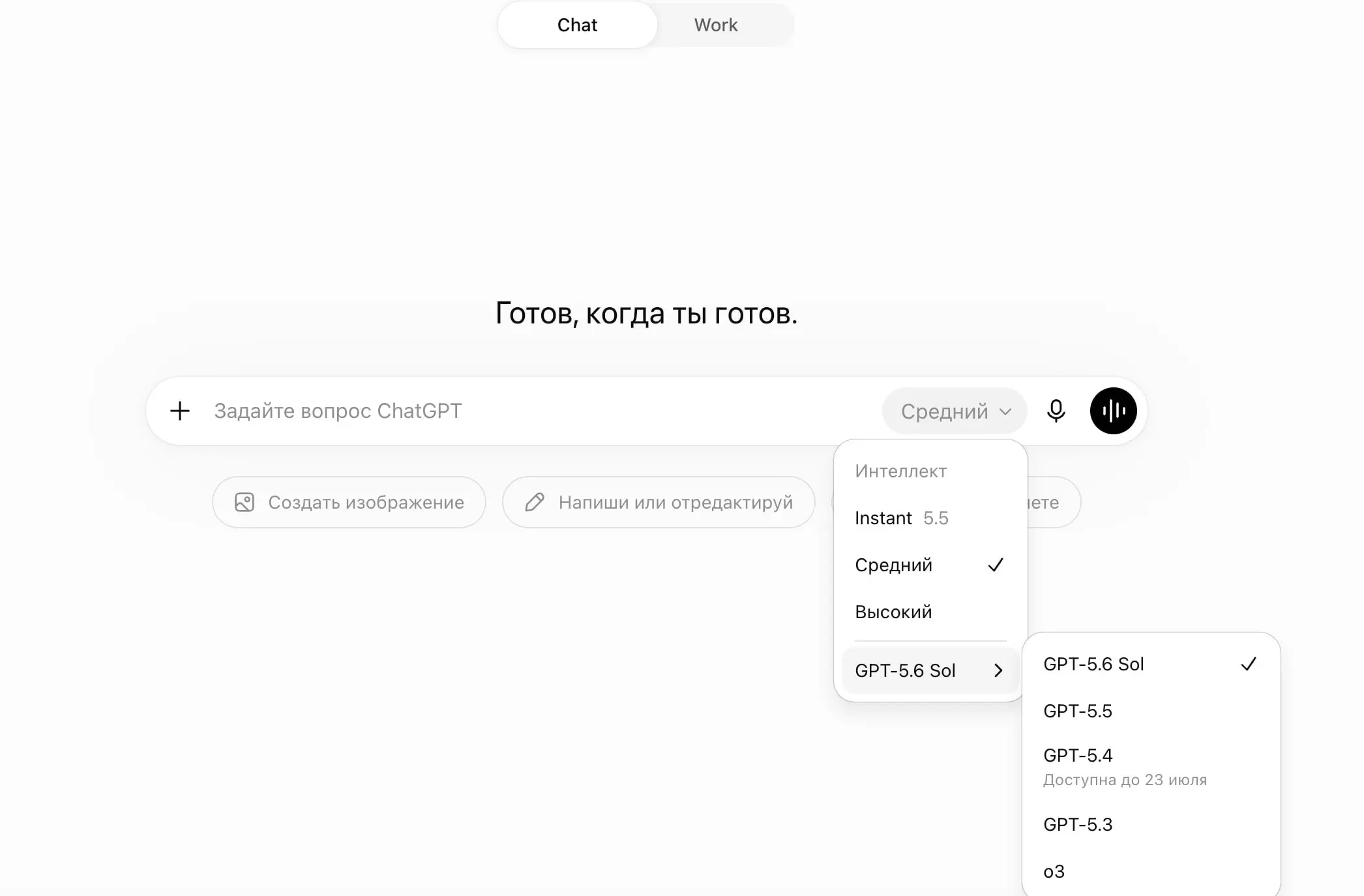Click the Создать изображение button
This screenshot has width=1364, height=896.
pos(349,502)
